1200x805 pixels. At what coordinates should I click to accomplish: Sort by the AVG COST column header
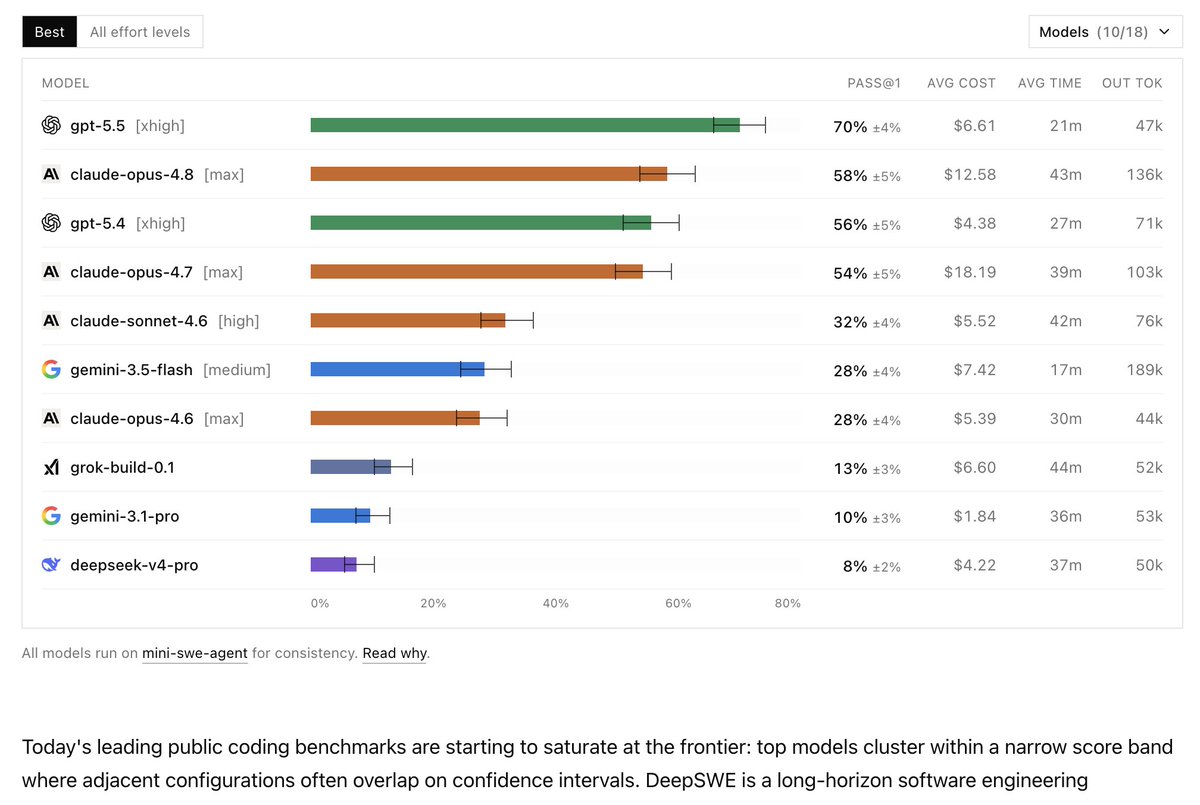pyautogui.click(x=961, y=83)
